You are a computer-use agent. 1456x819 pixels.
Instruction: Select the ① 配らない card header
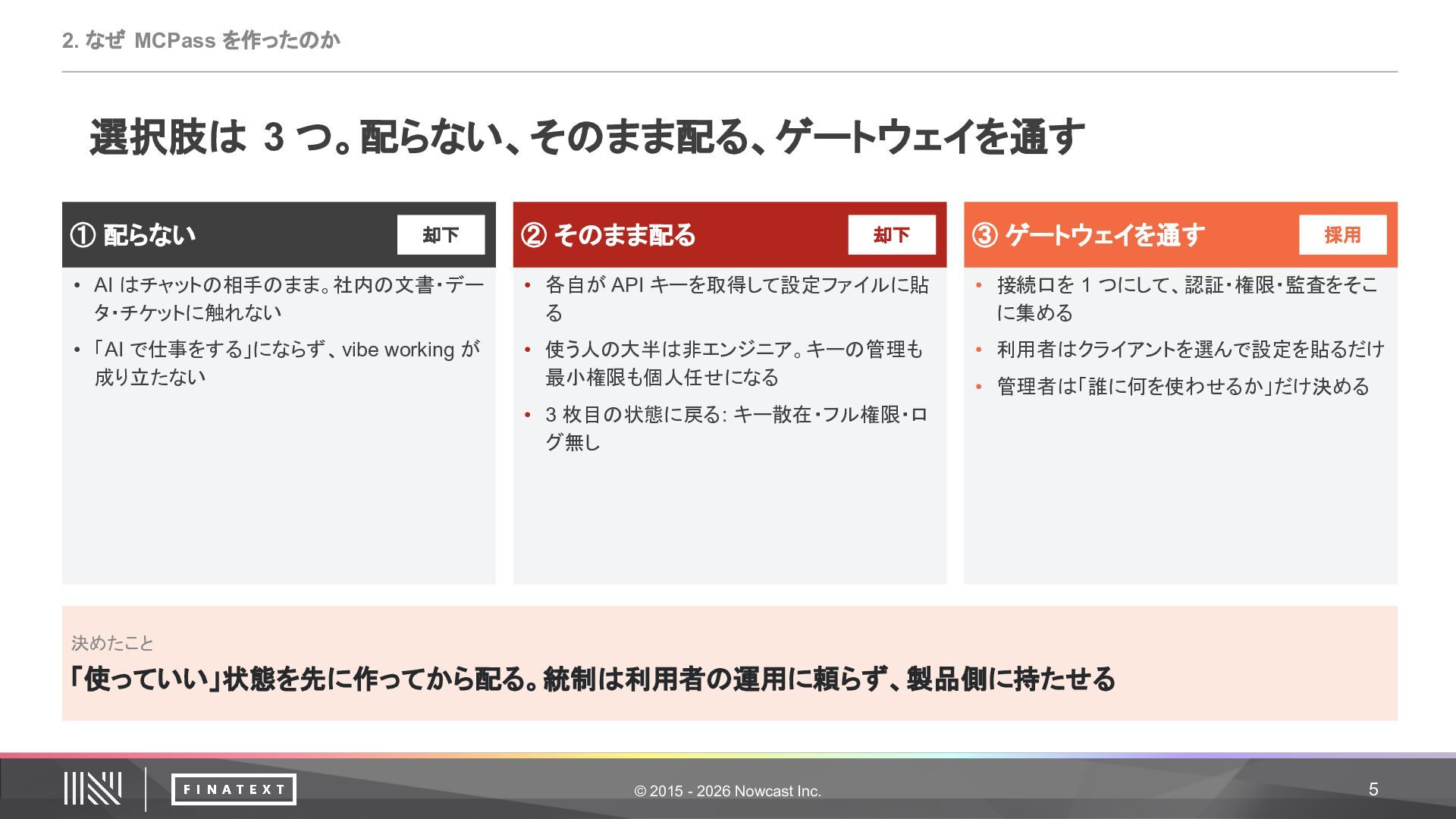[279, 235]
